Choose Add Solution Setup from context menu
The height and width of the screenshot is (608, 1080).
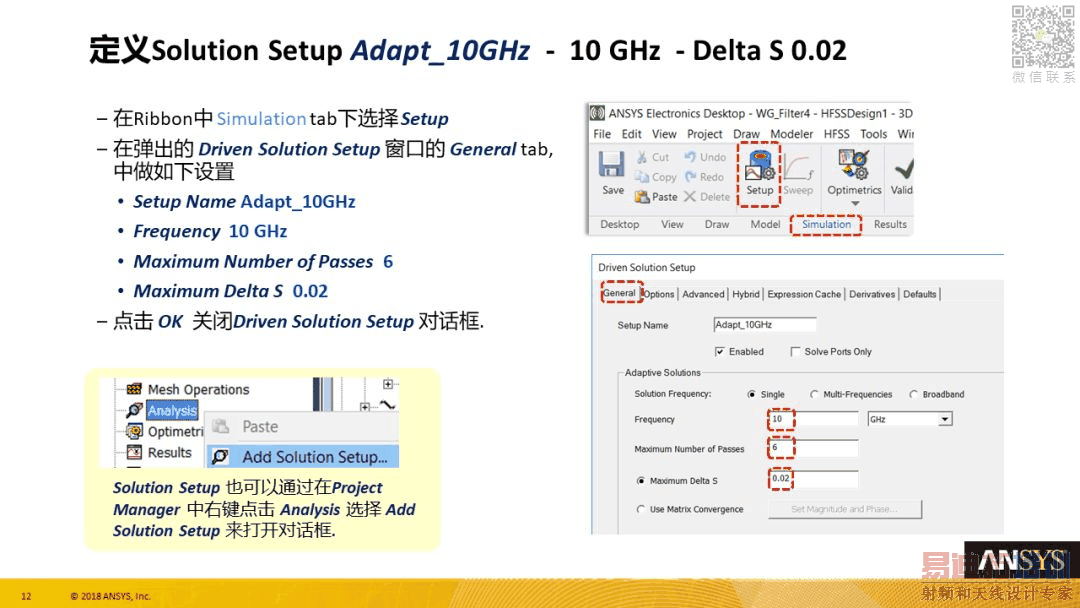[x=302, y=457]
